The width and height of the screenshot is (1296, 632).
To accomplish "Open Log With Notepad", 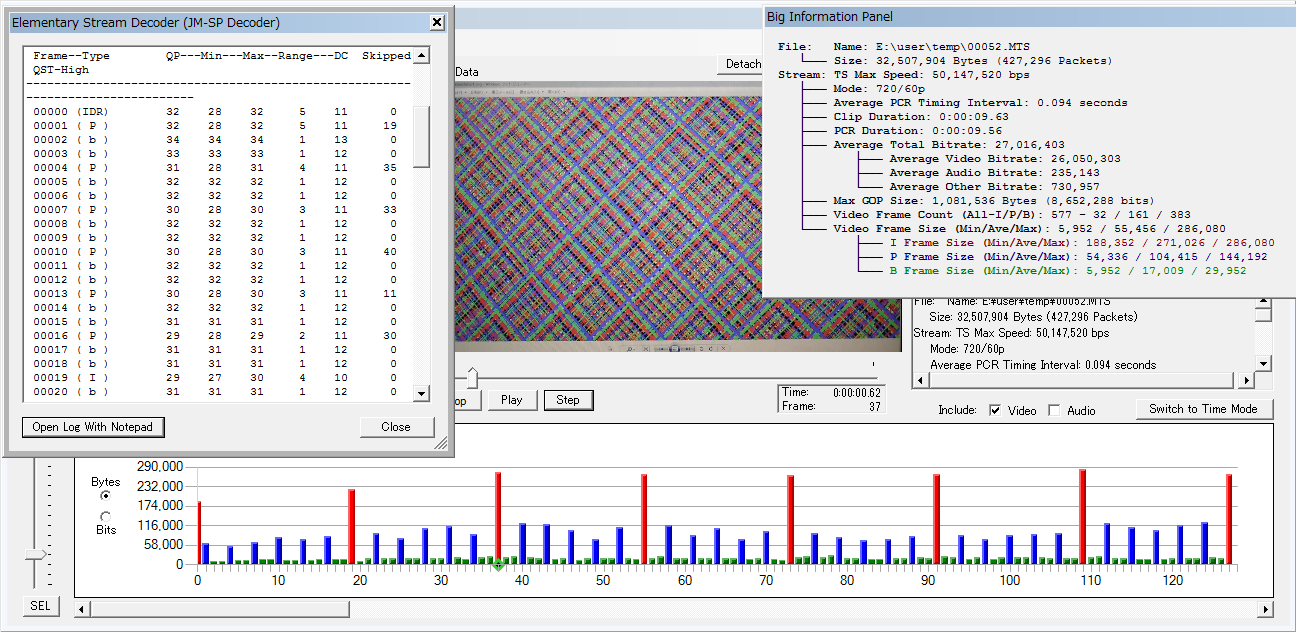I will coord(93,427).
